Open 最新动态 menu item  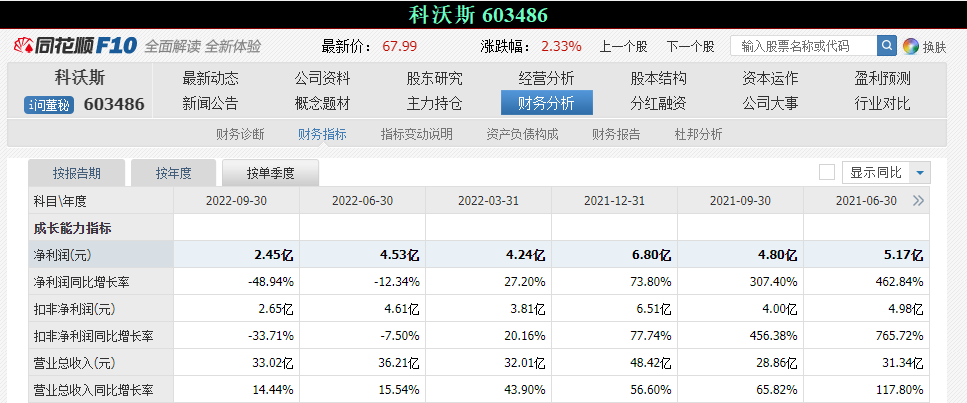210,78
